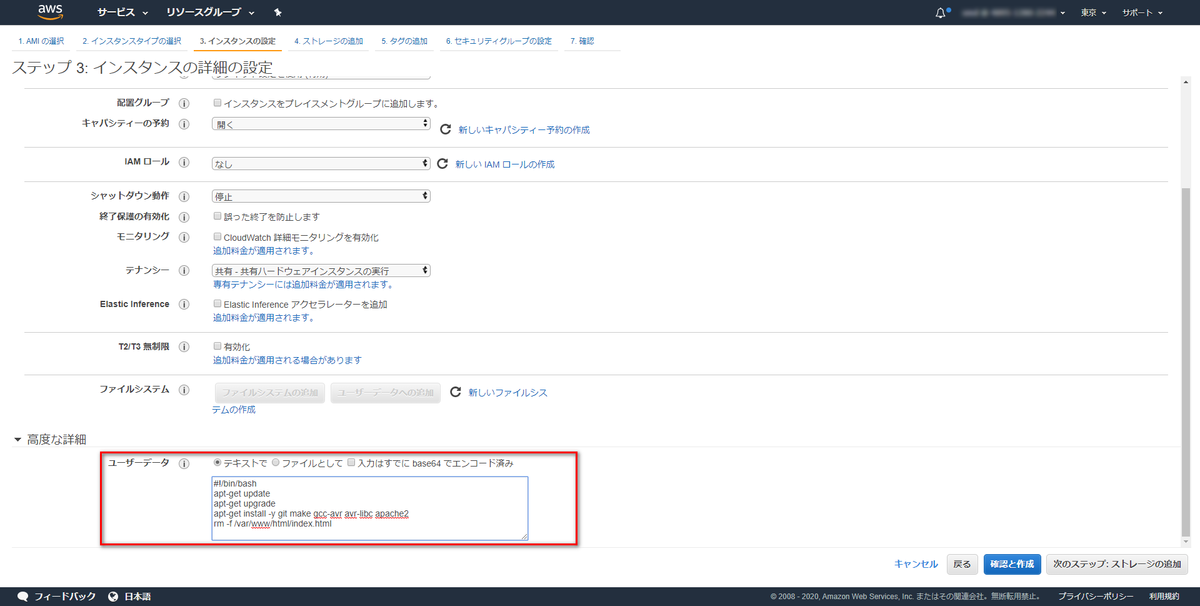Open 新しいキャパシティー予約の作成 link
Screen dimensions: 1200x606
524,130
